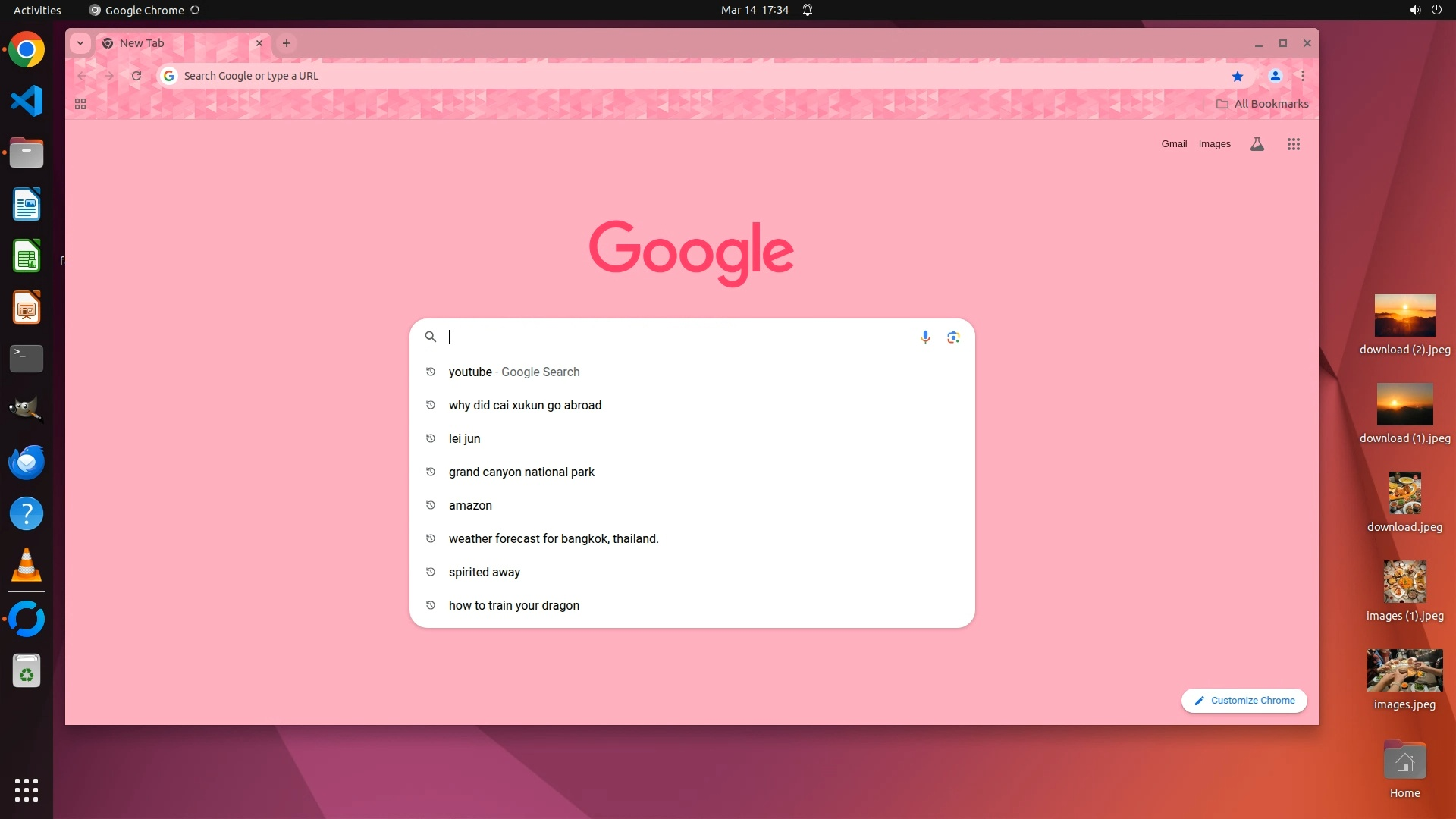Click the Gmail link
Viewport: 1456px width, 819px height.
[x=1174, y=144]
